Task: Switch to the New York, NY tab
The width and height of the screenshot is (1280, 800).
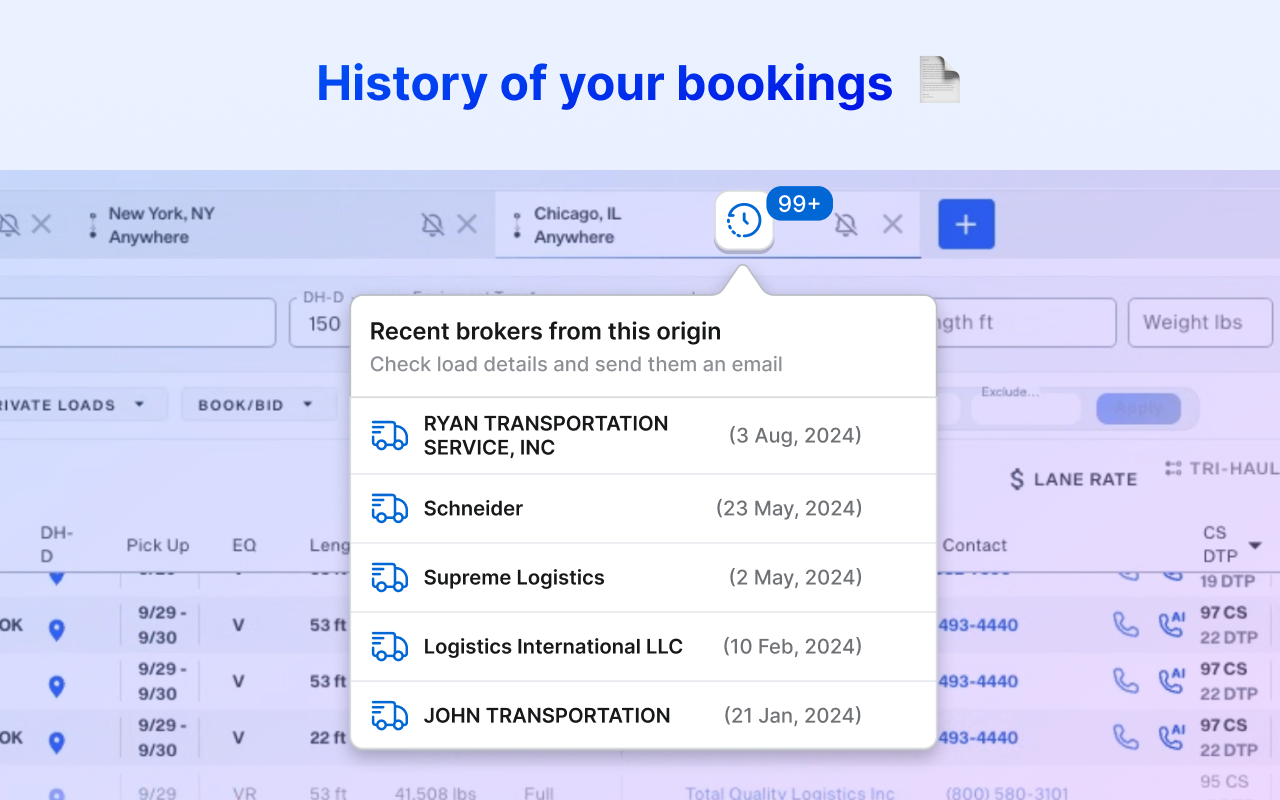Action: (x=162, y=225)
